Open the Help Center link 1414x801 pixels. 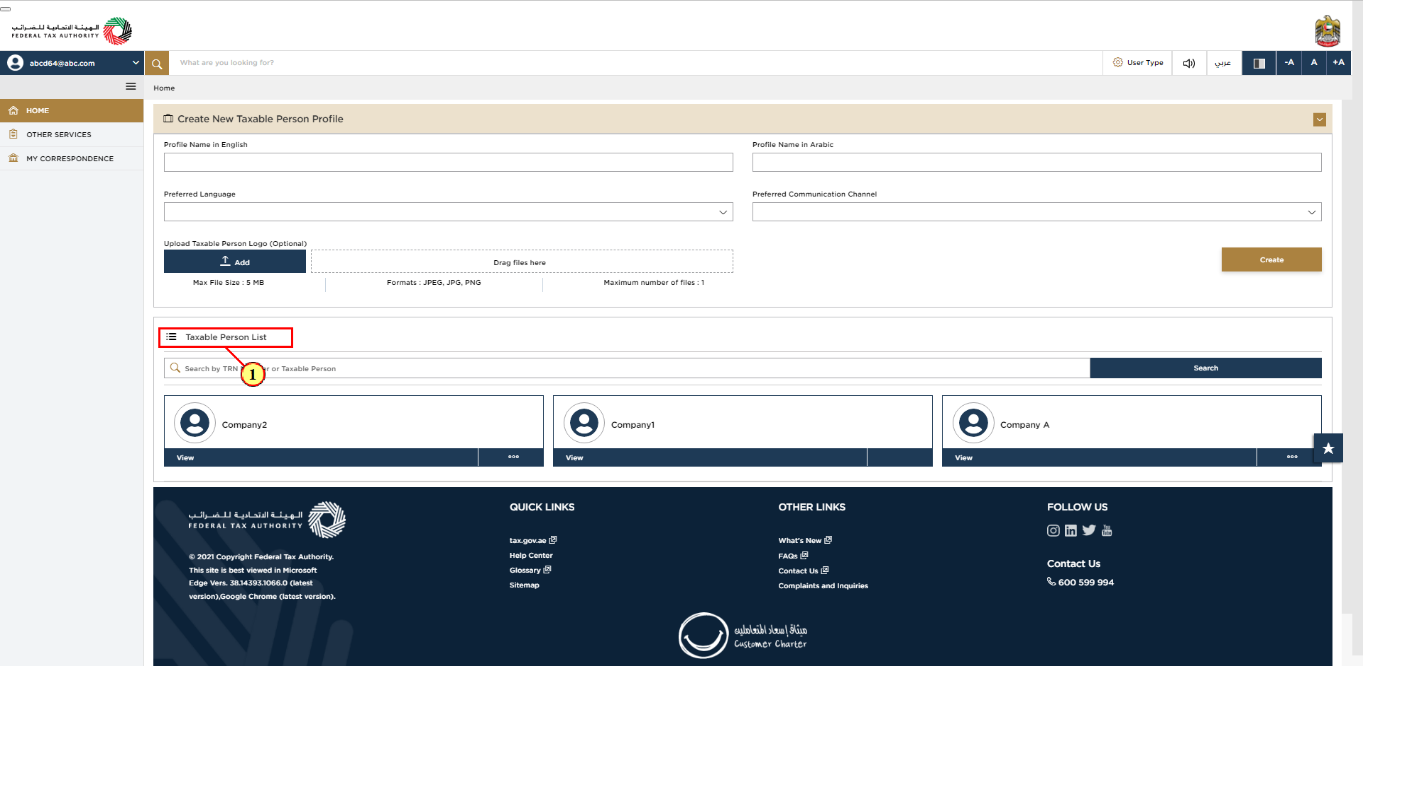531,555
